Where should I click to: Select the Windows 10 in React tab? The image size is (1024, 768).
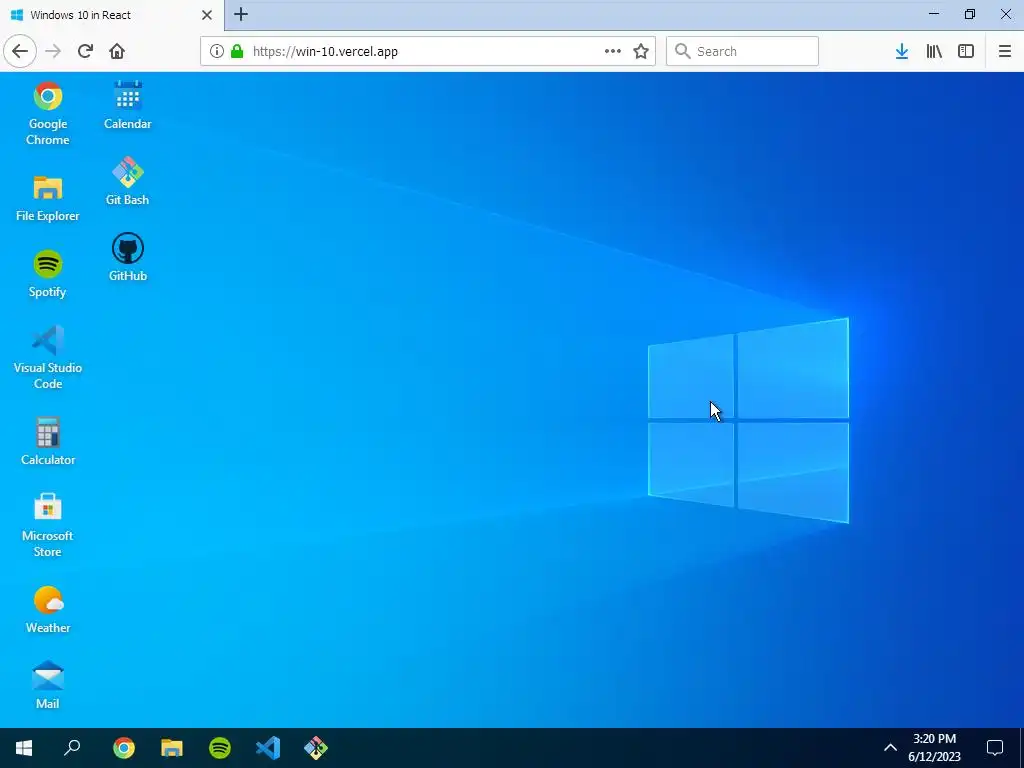[x=112, y=15]
